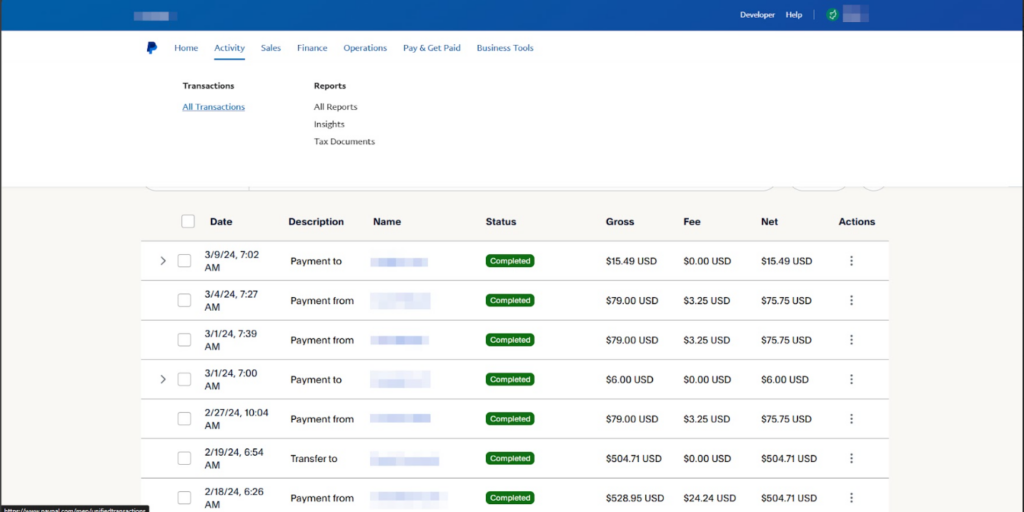Check the box for 3/9/24 transaction

pos(184,261)
